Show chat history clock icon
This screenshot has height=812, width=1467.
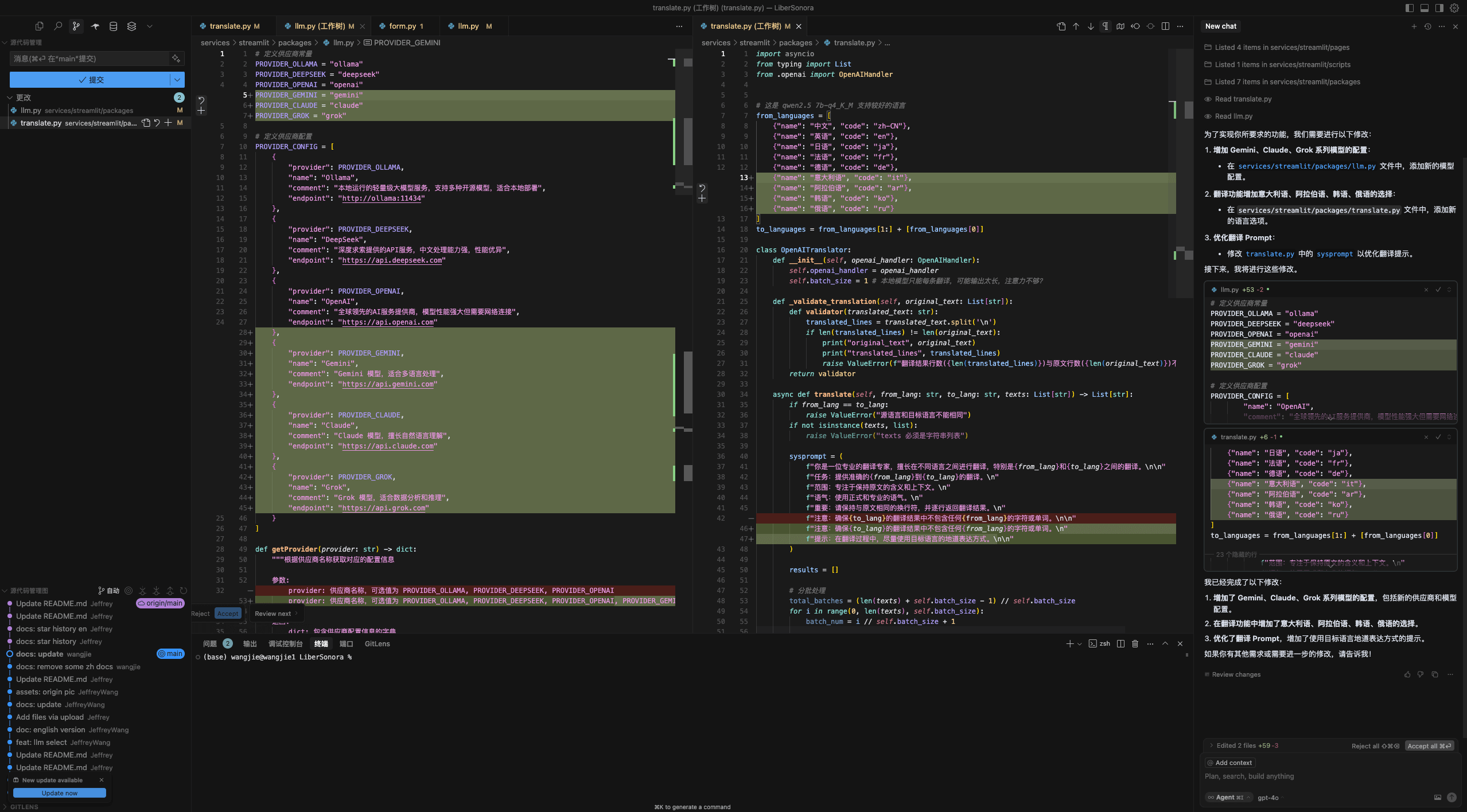click(1428, 26)
